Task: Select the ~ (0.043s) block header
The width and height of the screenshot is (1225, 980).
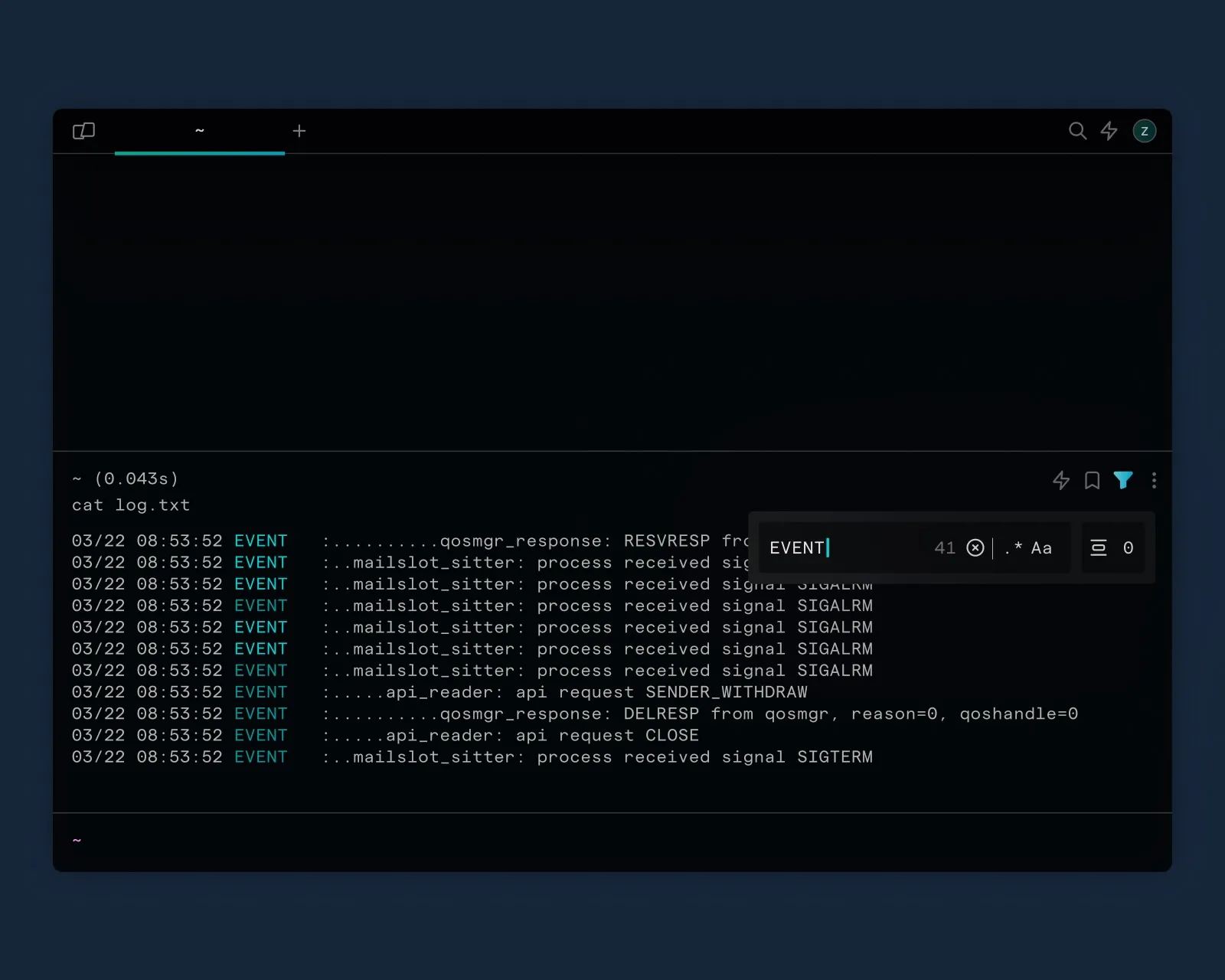Action: (126, 478)
